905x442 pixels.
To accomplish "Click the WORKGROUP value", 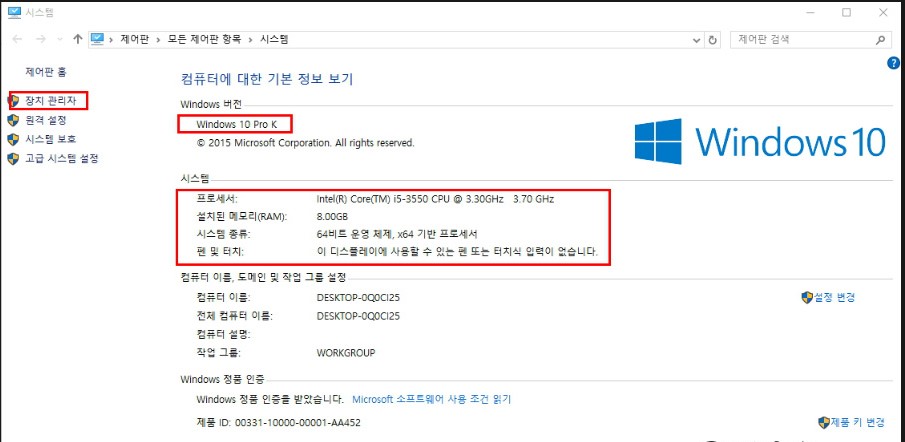I will coord(346,353).
